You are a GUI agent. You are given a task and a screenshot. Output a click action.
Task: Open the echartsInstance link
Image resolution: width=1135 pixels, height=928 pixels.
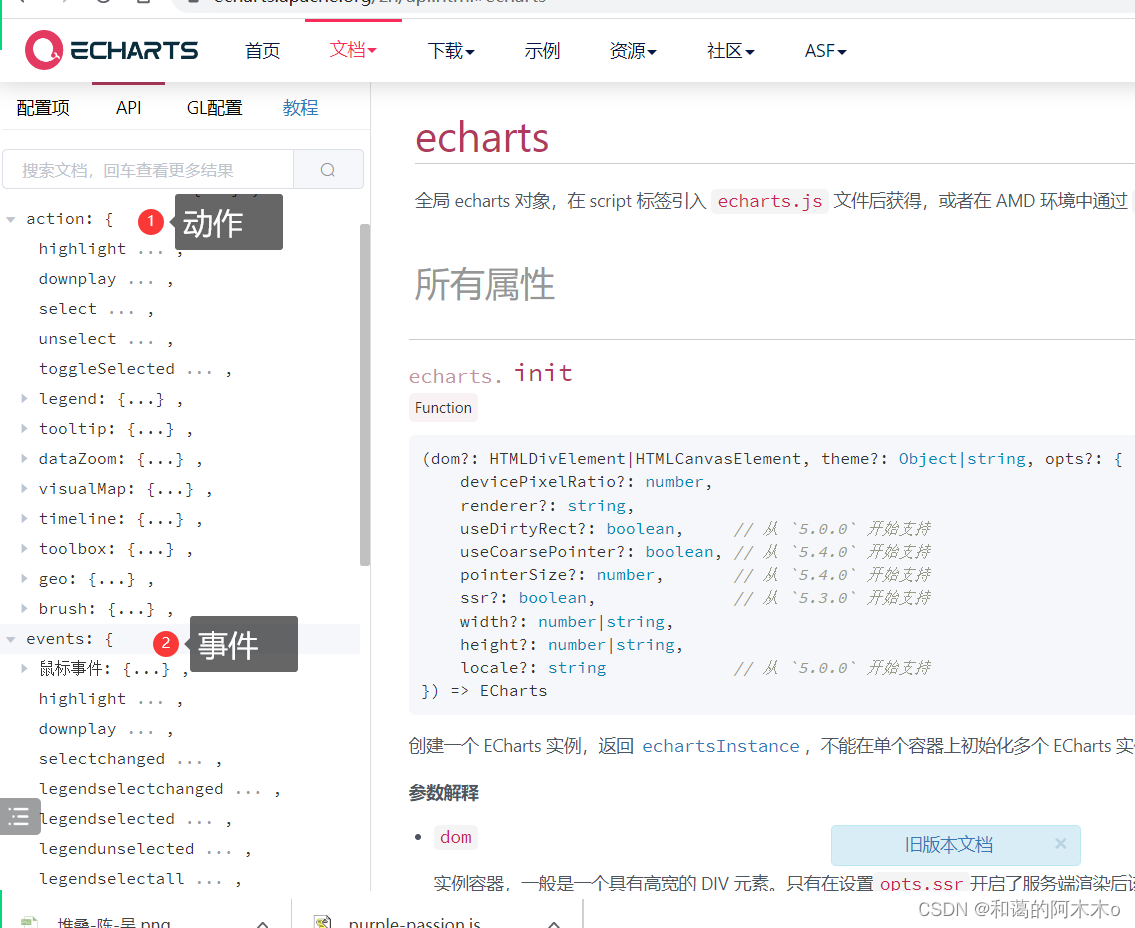(720, 746)
